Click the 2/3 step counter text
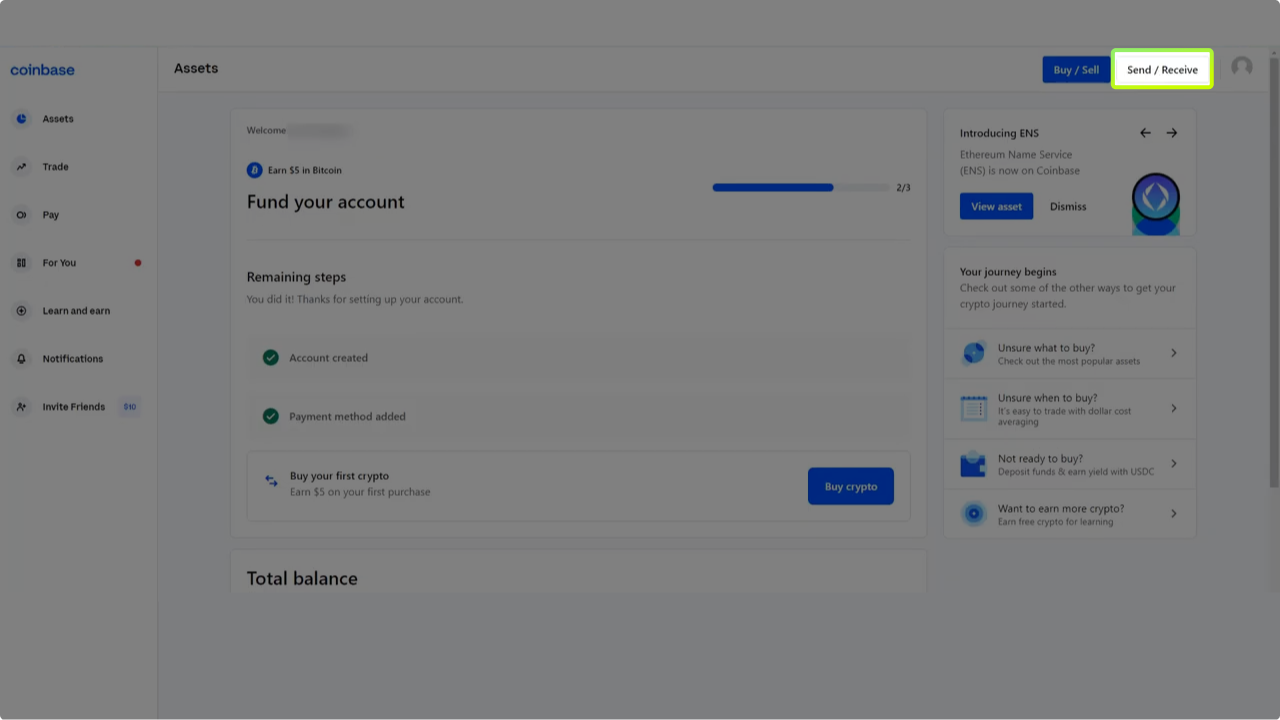1280x720 pixels. [903, 187]
